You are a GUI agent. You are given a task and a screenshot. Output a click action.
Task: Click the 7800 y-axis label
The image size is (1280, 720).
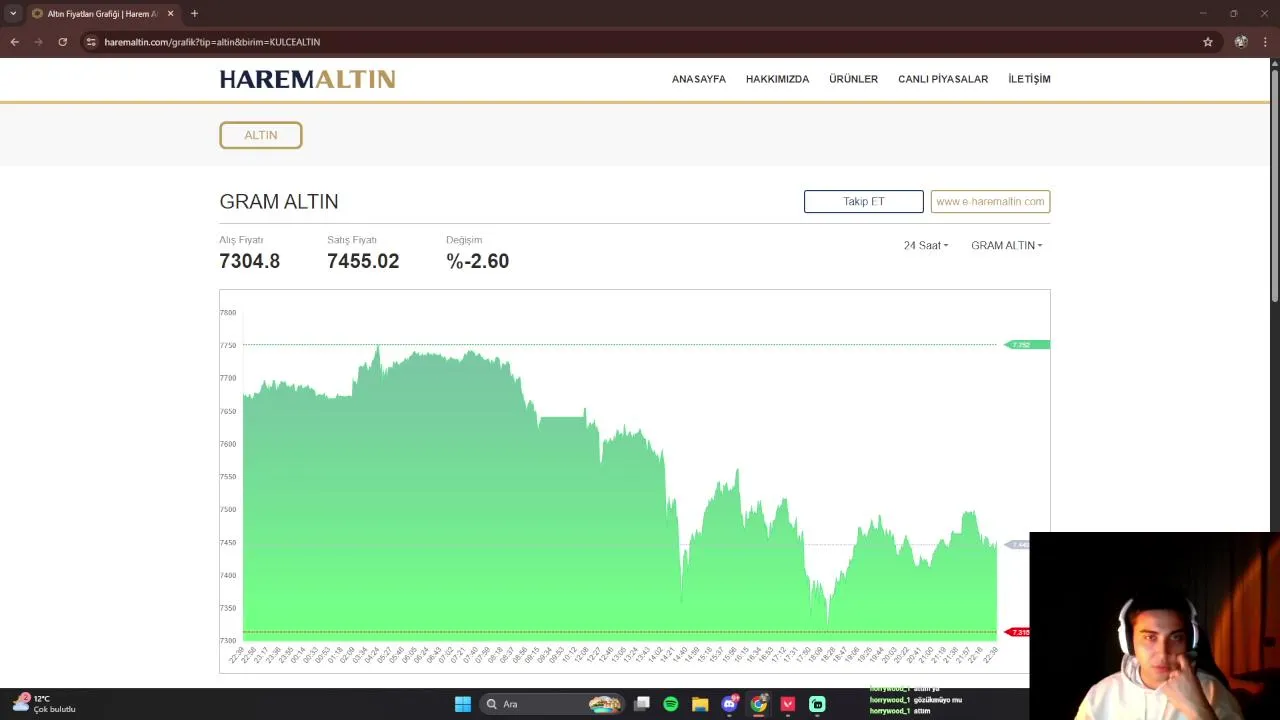(228, 313)
